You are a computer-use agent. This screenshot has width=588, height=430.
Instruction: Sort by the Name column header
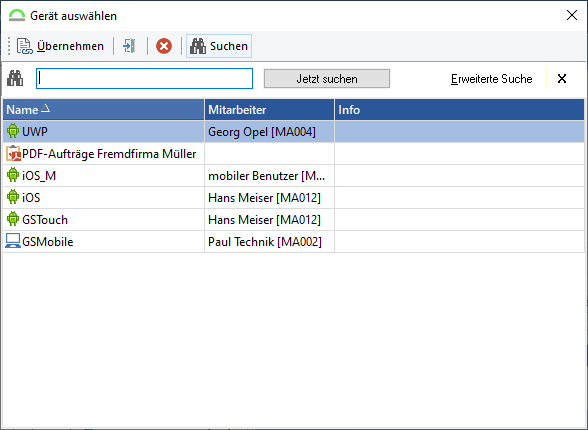[x=104, y=110]
